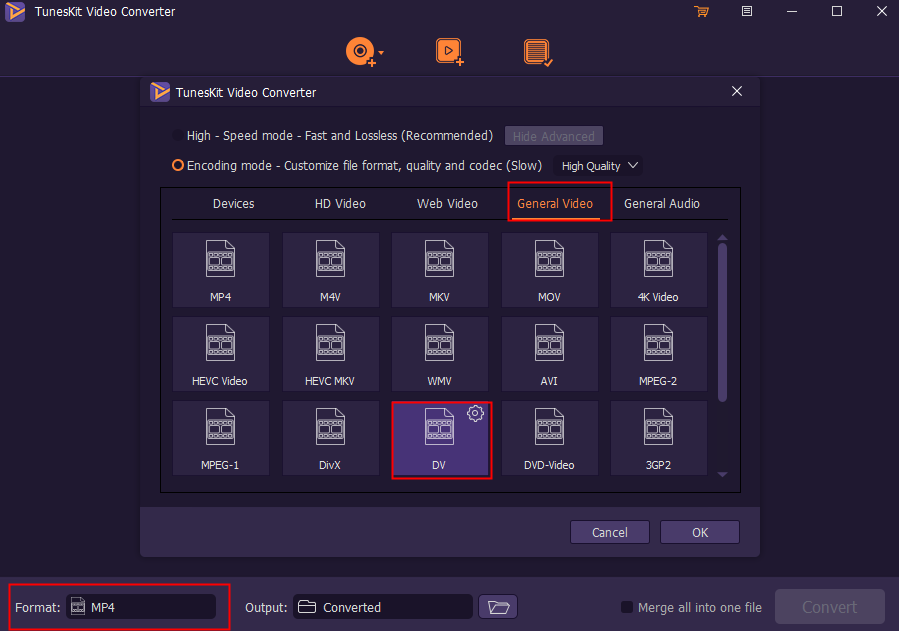The width and height of the screenshot is (899, 631).
Task: Open DV format settings gear
Action: coord(475,413)
